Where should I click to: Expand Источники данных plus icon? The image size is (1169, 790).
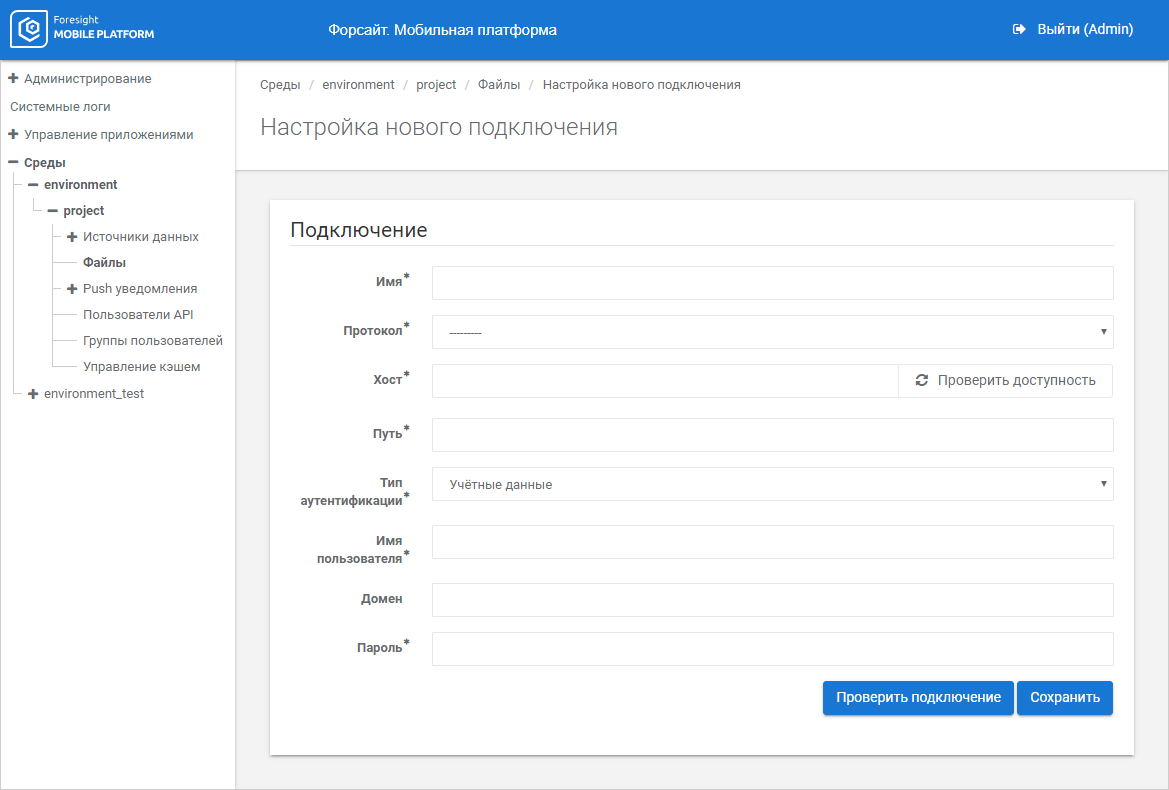(72, 237)
